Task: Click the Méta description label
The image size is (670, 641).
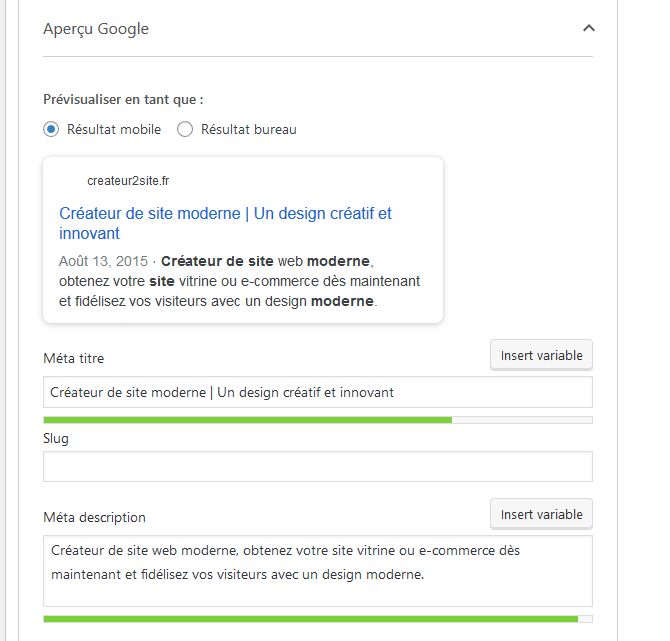Action: (94, 517)
